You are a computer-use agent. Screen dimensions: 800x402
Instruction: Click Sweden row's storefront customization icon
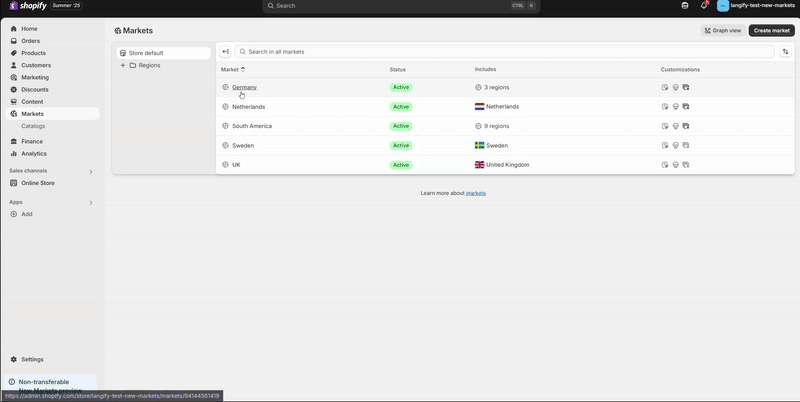[676, 145]
